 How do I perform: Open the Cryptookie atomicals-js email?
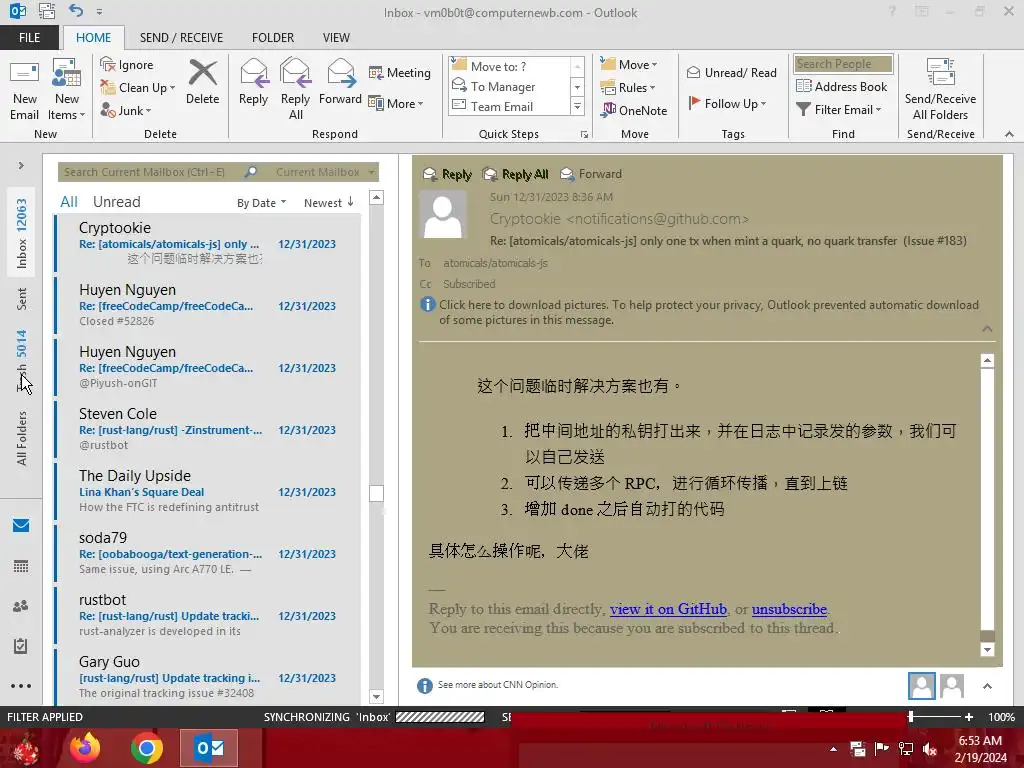tap(208, 243)
